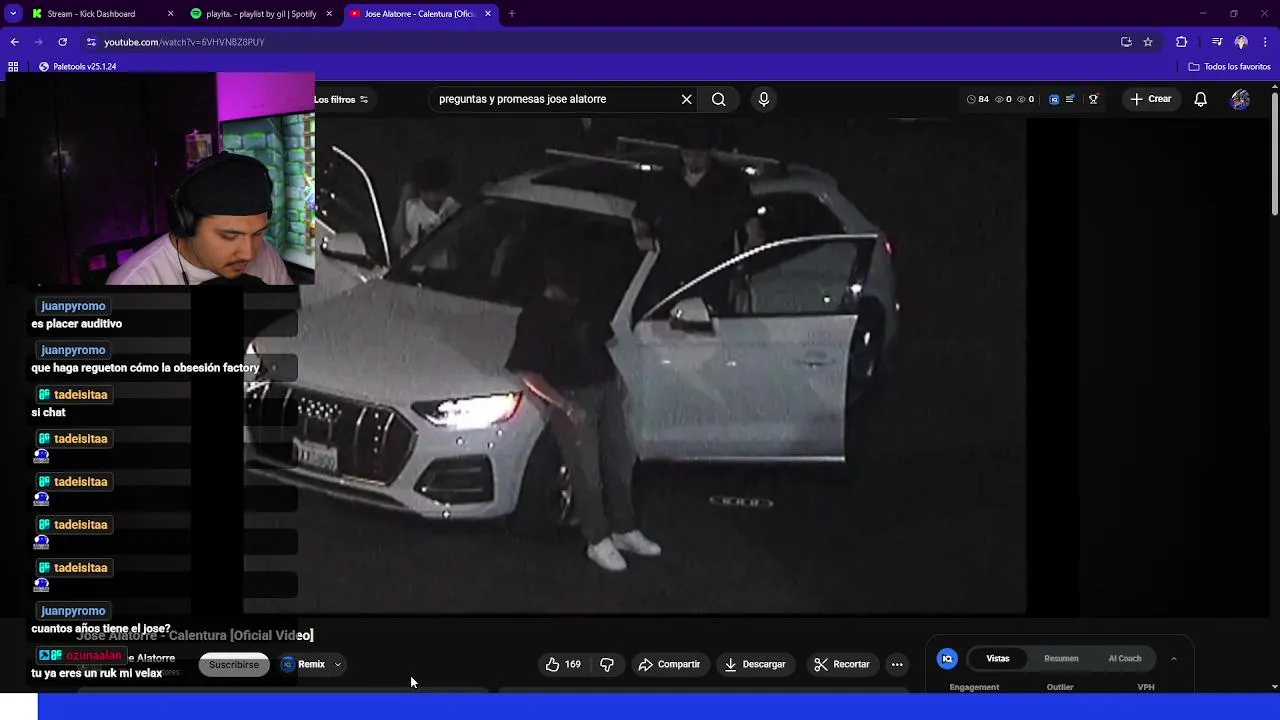Open the Paletools v25.1.24 bookmark
Screen dimensions: 1280x720
pyautogui.click(x=77, y=67)
